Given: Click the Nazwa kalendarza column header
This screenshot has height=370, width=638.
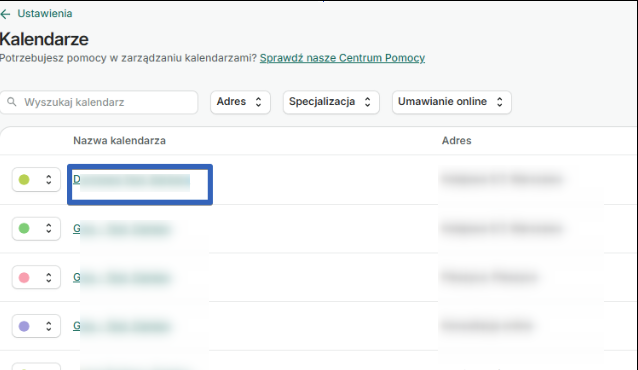Looking at the screenshot, I should tap(119, 141).
